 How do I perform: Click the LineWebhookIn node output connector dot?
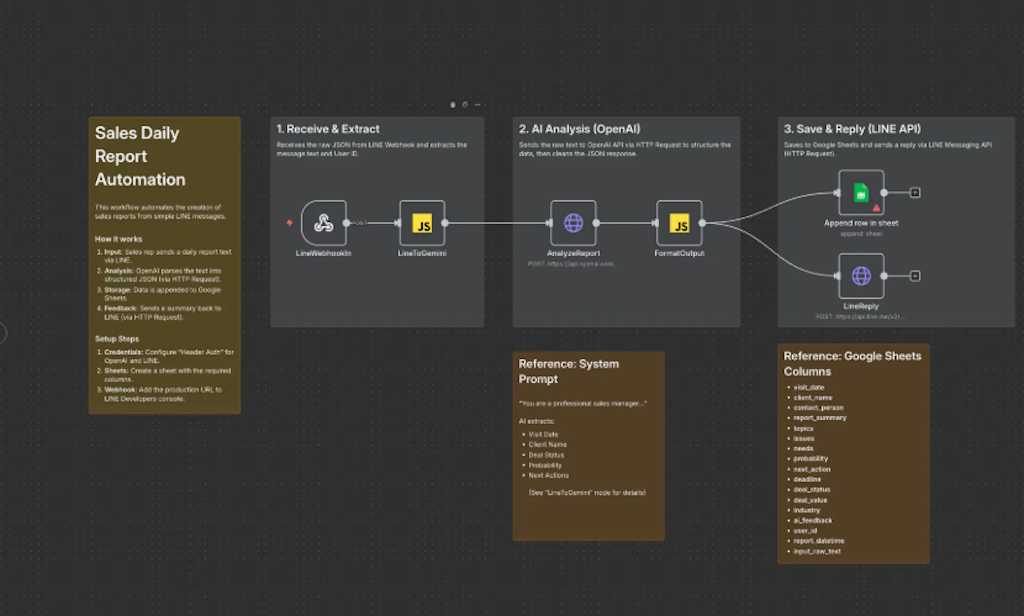[x=347, y=223]
